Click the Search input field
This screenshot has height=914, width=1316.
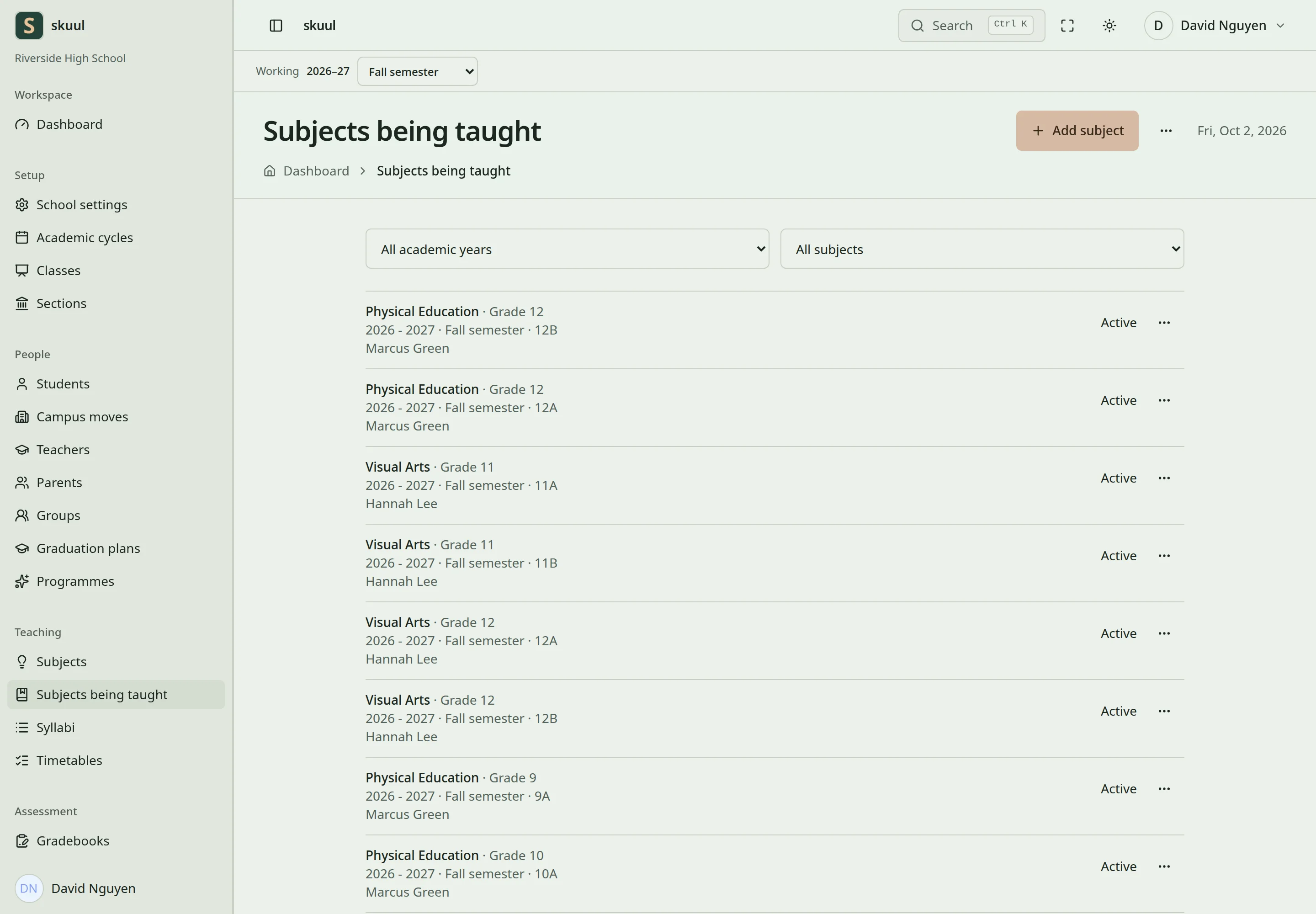[x=971, y=26]
